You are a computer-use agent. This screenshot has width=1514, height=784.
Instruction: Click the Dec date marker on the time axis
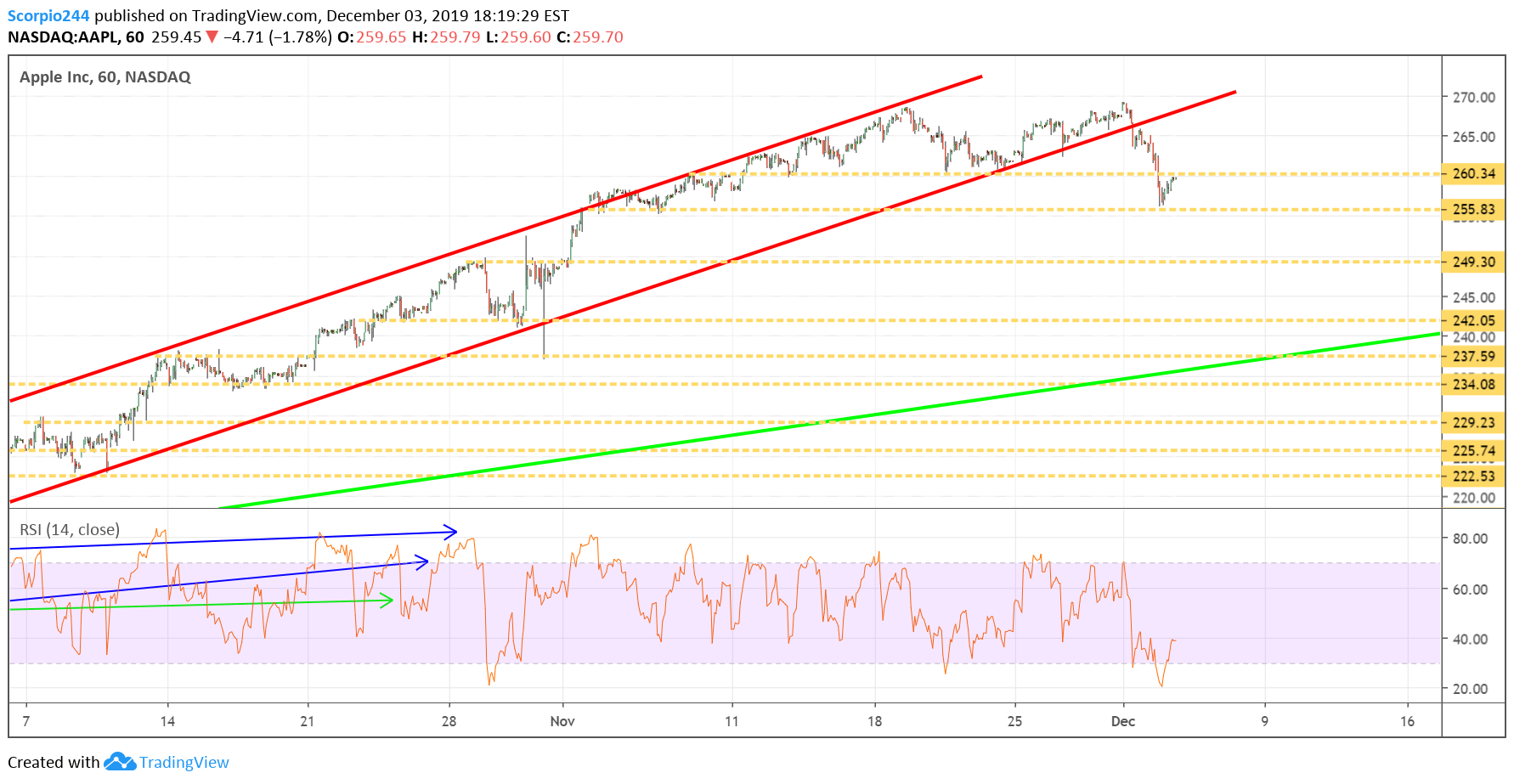pyautogui.click(x=1123, y=721)
